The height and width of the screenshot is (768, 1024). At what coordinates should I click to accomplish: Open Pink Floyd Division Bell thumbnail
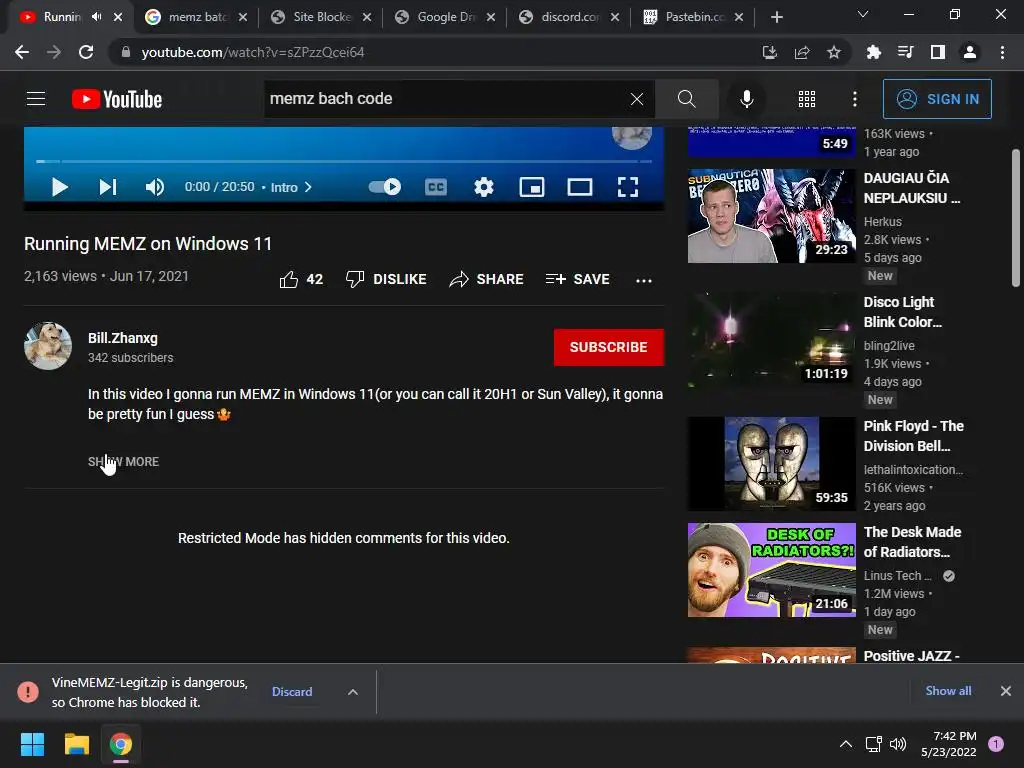pyautogui.click(x=771, y=464)
